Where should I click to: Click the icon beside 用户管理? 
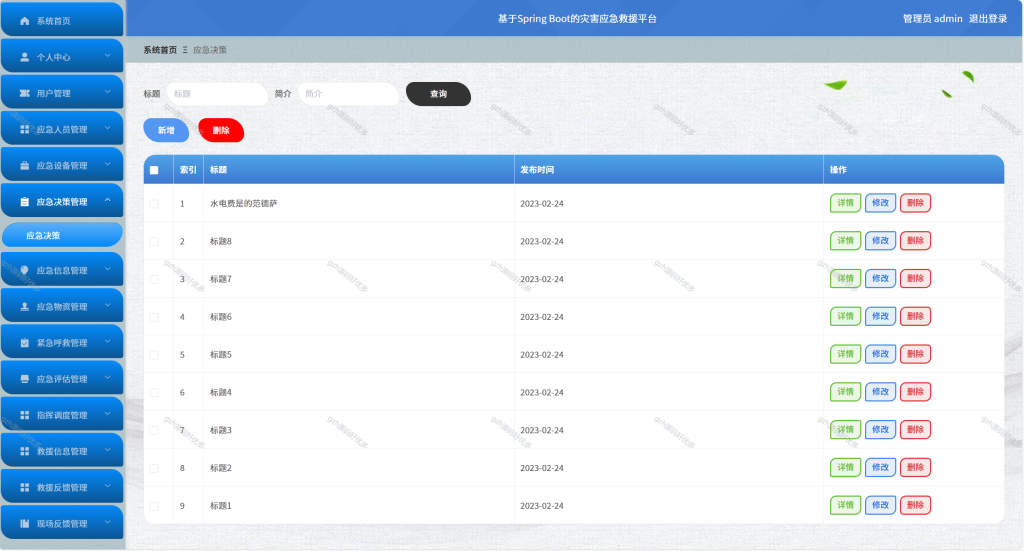pyautogui.click(x=24, y=93)
